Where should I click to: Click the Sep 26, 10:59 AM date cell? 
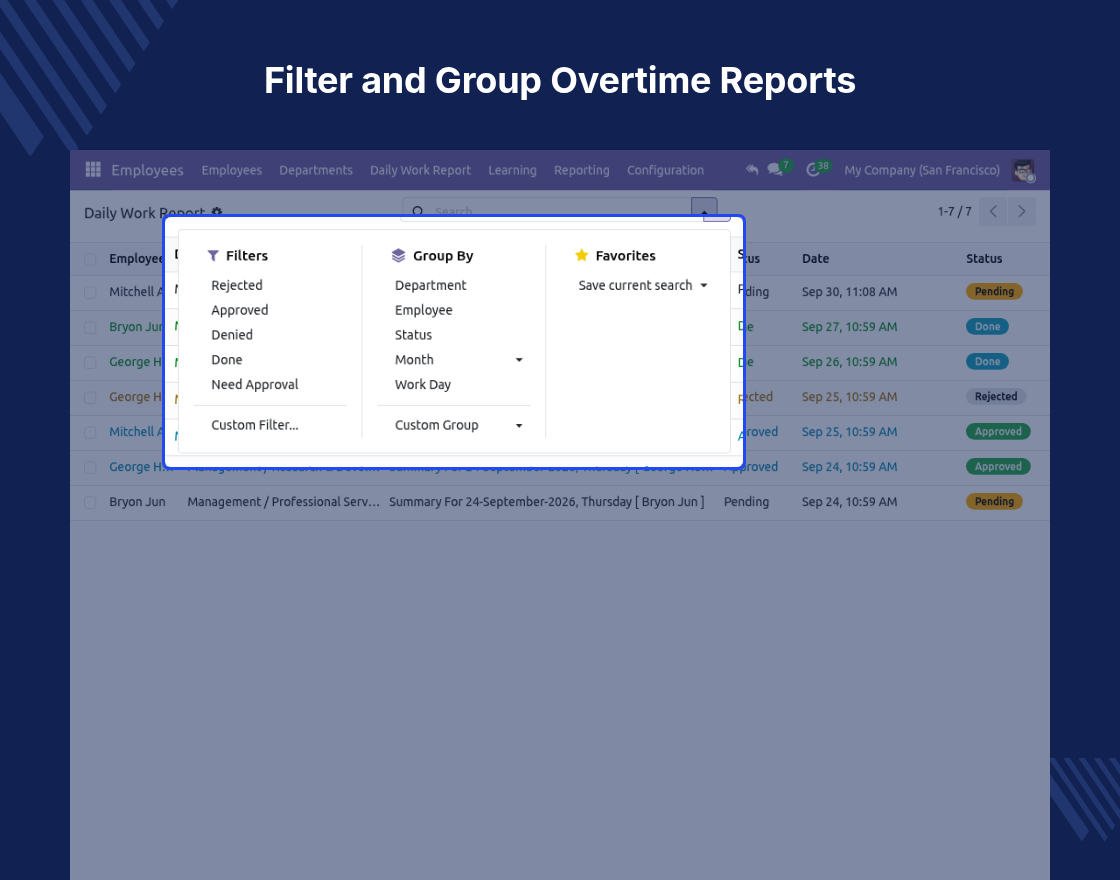click(849, 361)
